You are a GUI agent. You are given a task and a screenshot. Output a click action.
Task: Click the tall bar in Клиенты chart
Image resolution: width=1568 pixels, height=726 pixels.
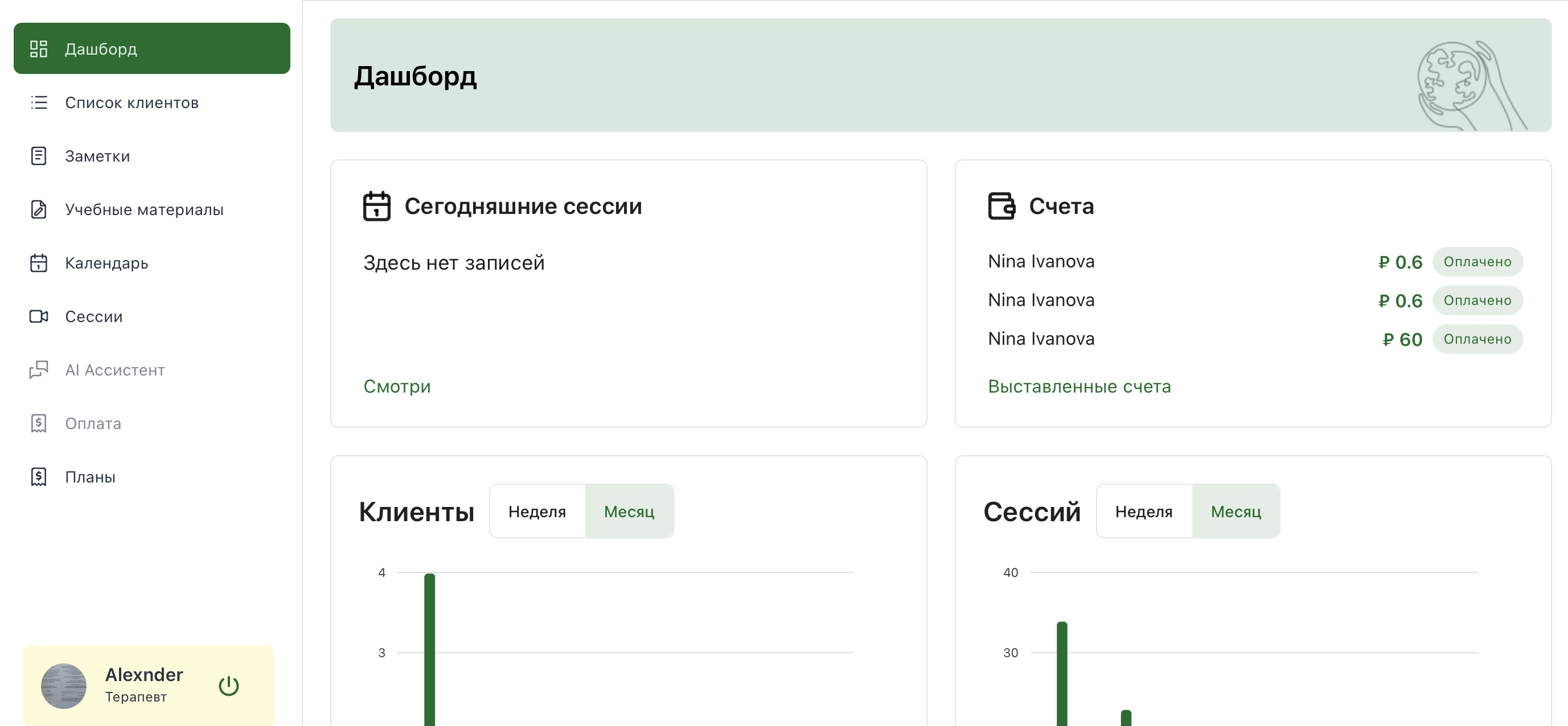(x=430, y=649)
